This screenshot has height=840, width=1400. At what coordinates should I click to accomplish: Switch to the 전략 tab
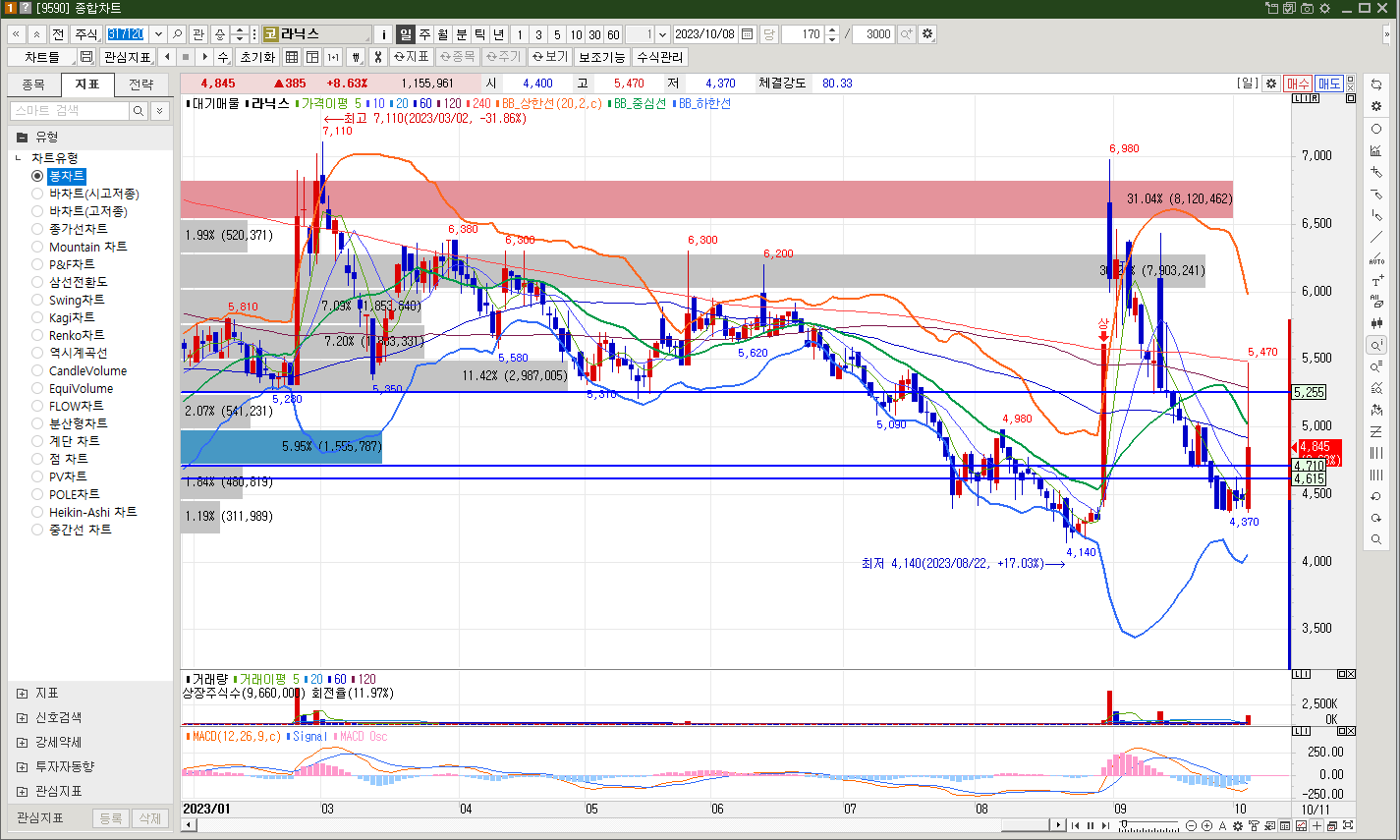[141, 84]
